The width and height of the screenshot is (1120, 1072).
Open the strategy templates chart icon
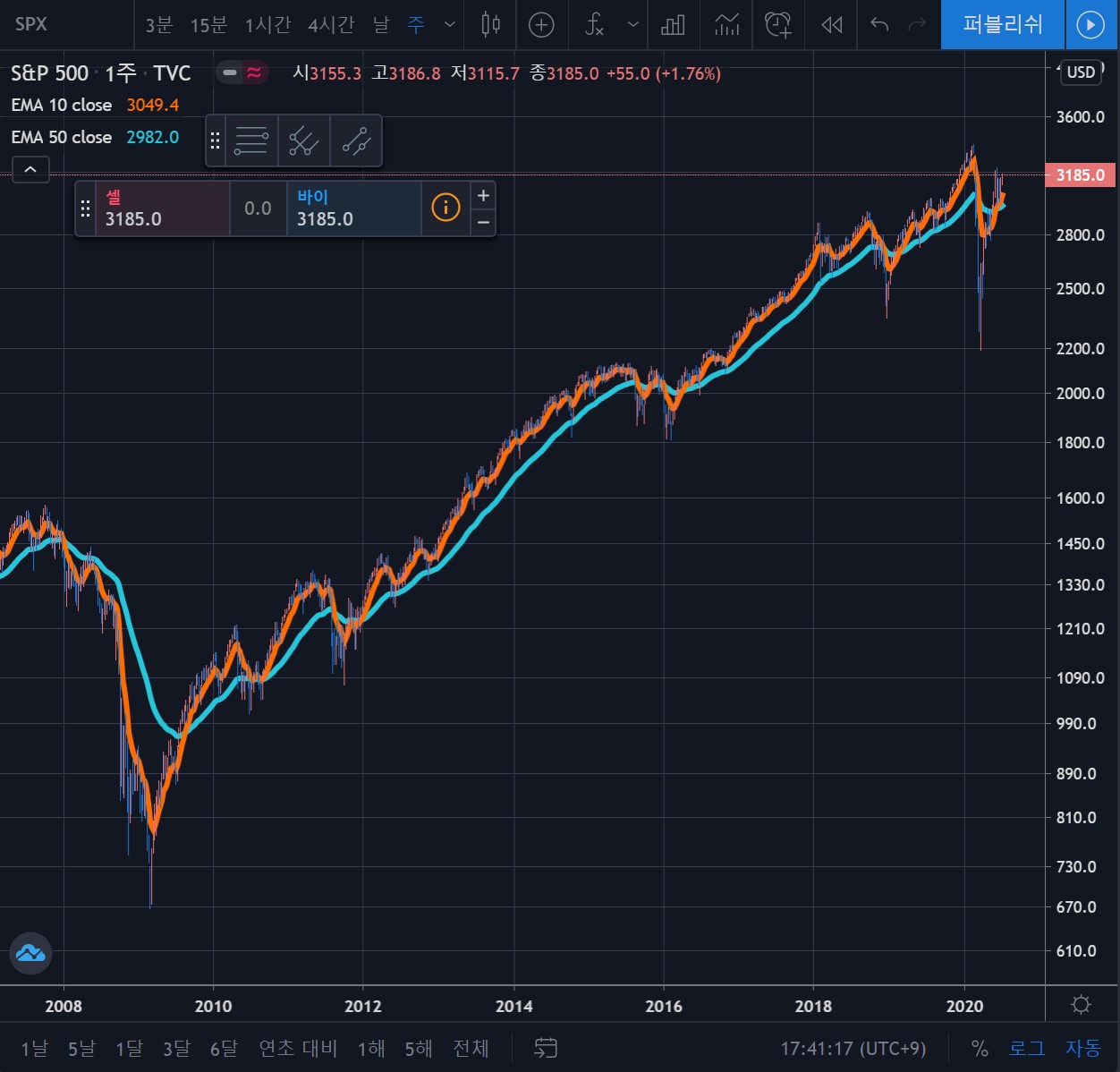727,24
